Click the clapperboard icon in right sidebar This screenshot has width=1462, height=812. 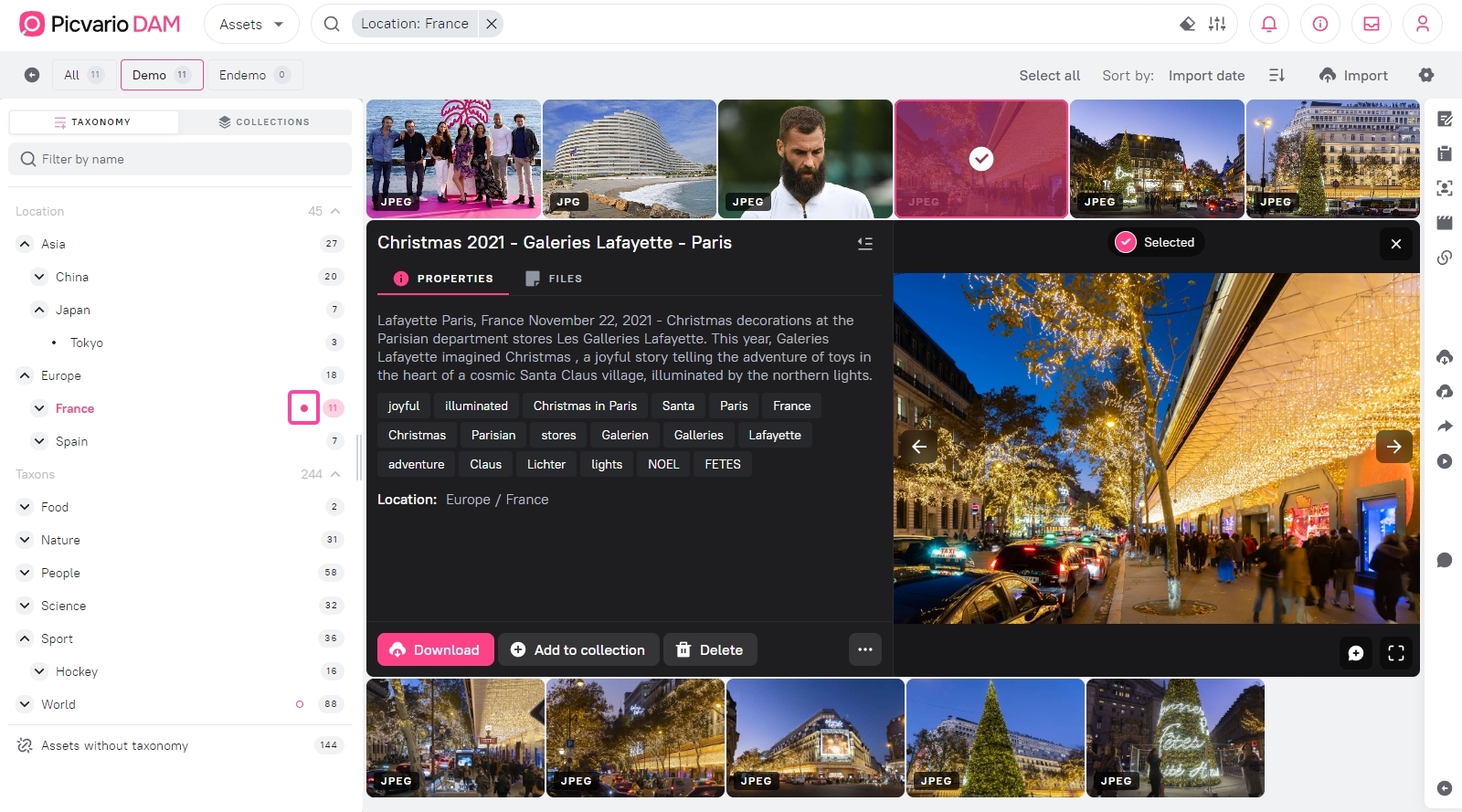[x=1445, y=223]
